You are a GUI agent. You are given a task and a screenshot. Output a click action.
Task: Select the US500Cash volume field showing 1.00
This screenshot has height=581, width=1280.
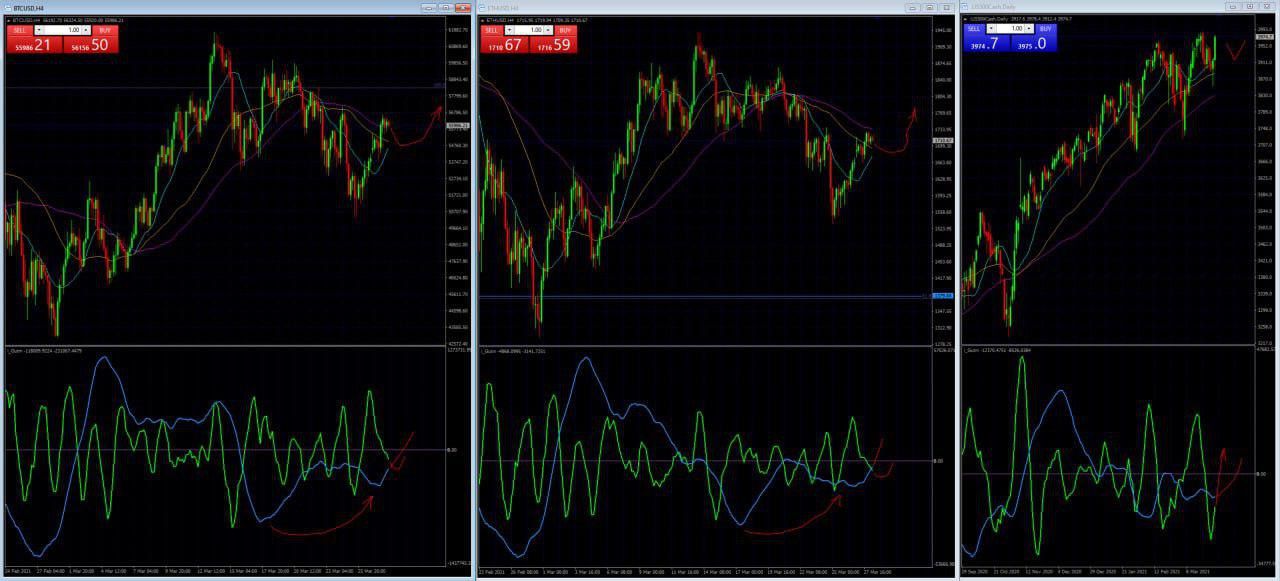point(1010,29)
